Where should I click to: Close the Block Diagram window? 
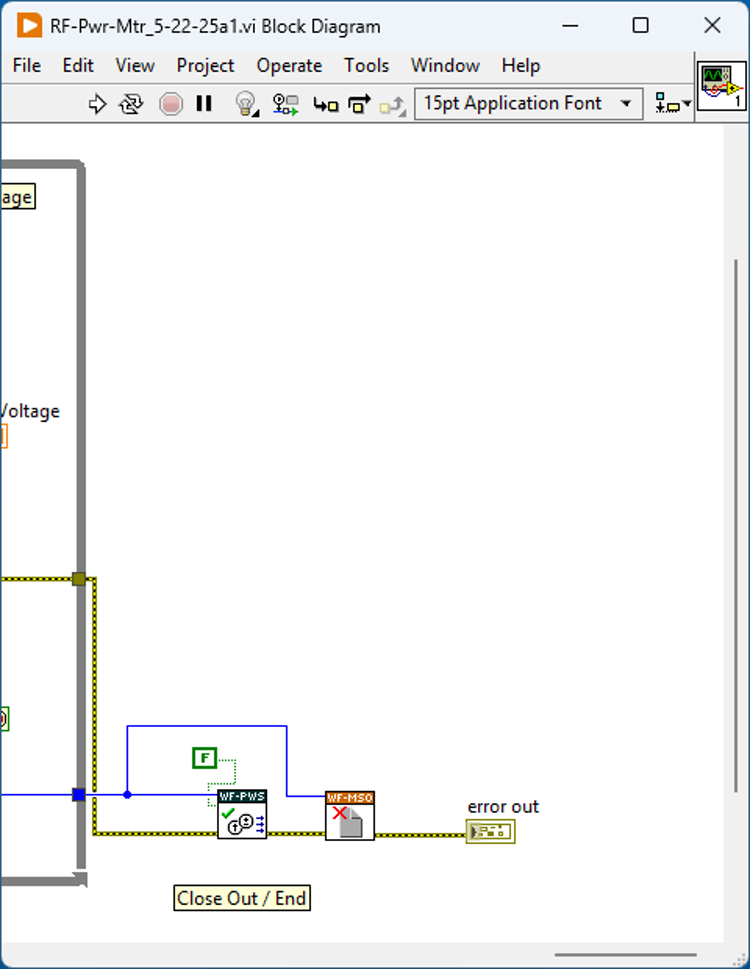pos(712,25)
